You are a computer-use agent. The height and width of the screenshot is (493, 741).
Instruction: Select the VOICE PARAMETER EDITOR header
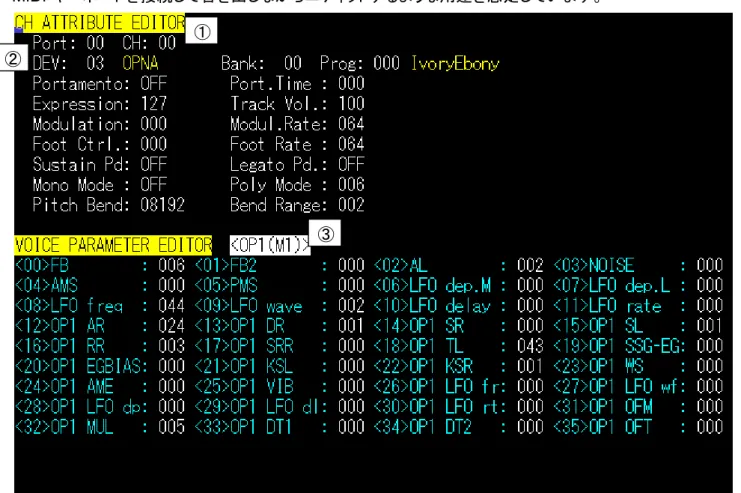click(113, 245)
